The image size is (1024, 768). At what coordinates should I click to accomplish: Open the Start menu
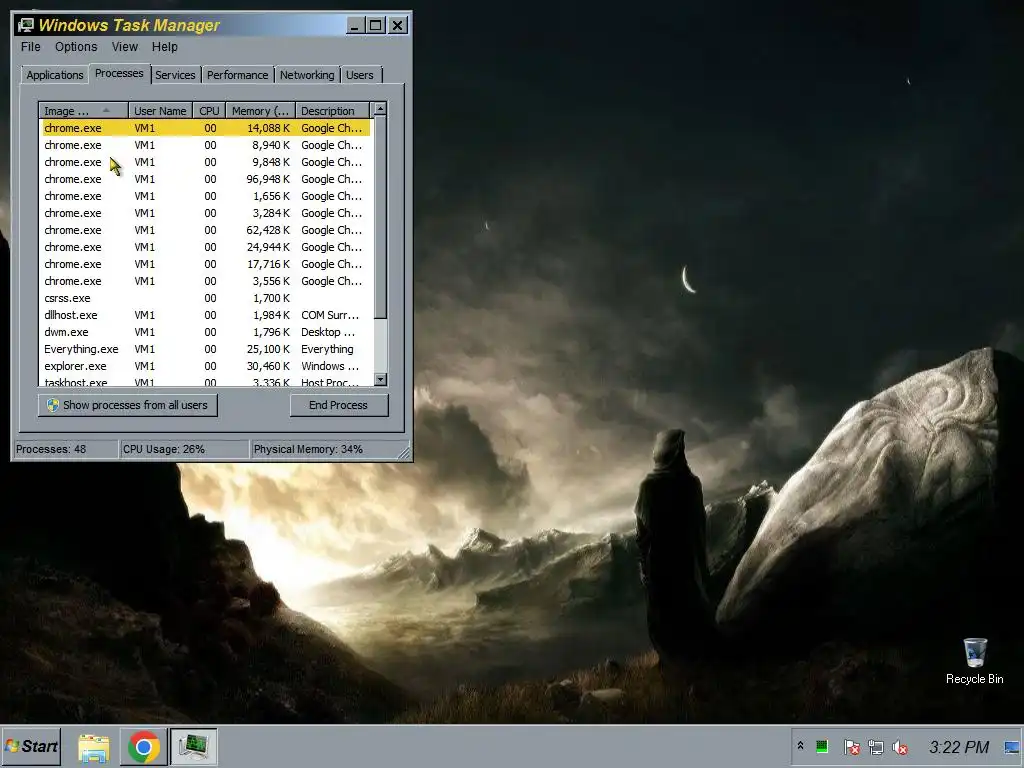pyautogui.click(x=31, y=746)
